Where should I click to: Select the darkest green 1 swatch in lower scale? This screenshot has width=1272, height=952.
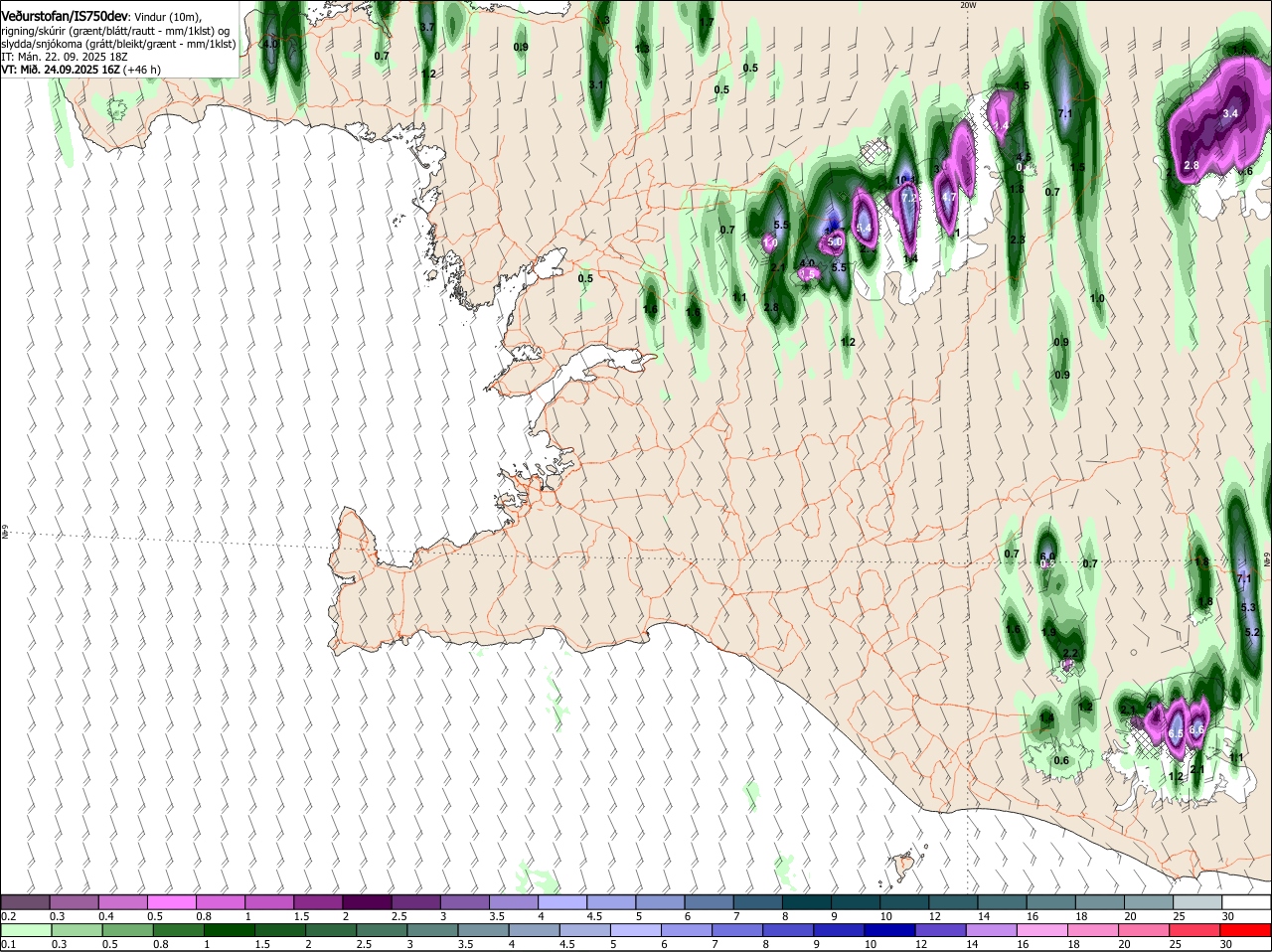pos(230,930)
